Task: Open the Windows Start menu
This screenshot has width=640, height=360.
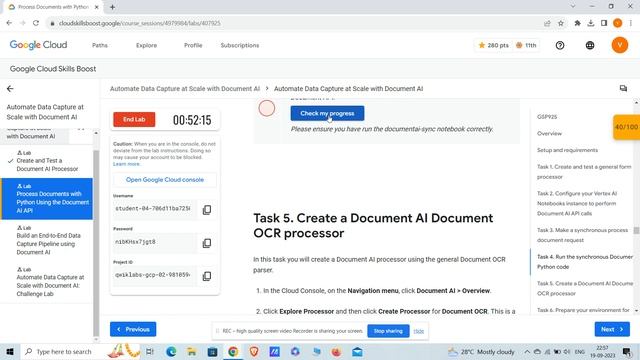Action: [10, 351]
